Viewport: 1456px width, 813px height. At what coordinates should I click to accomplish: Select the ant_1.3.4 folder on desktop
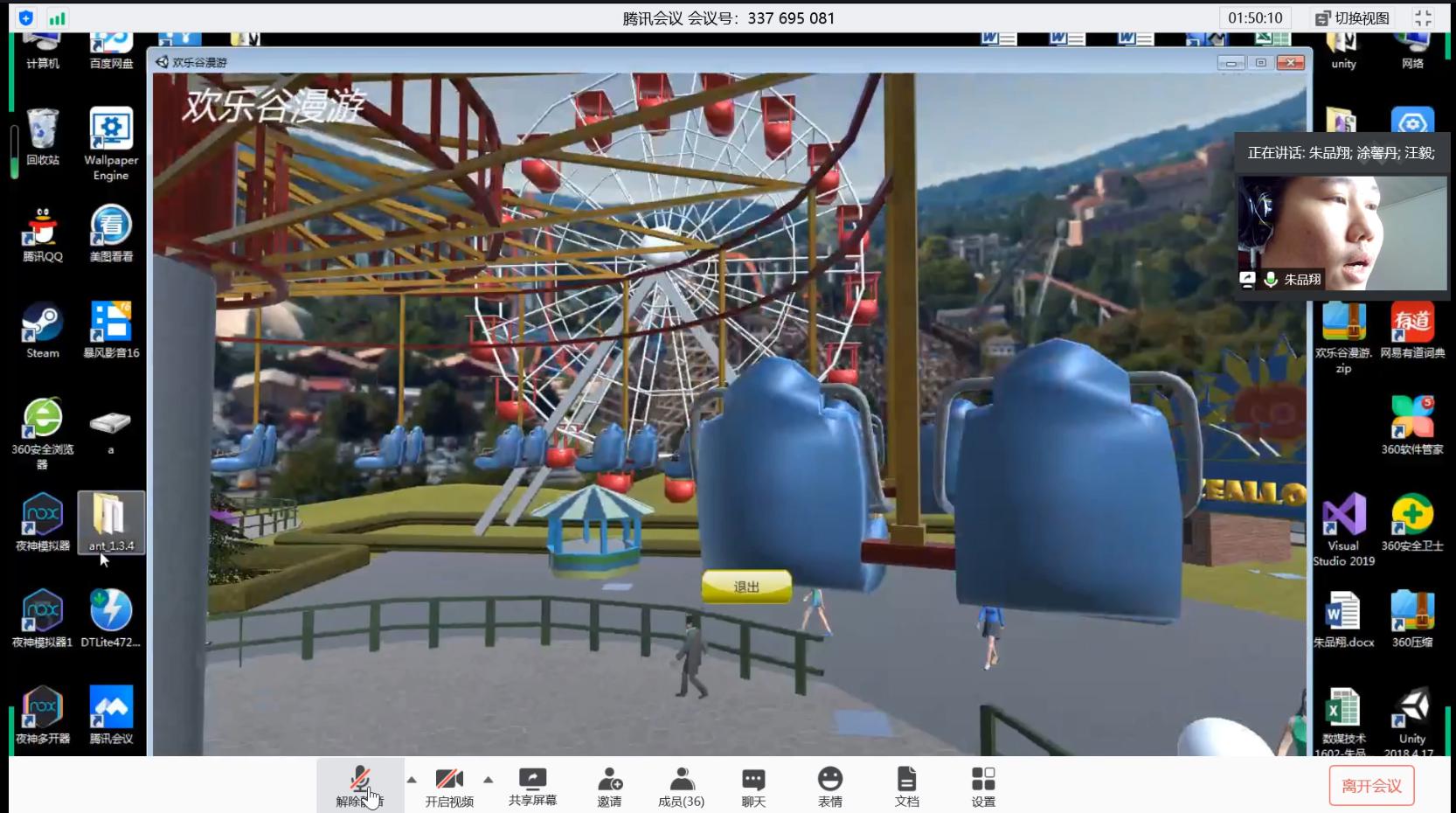point(111,522)
